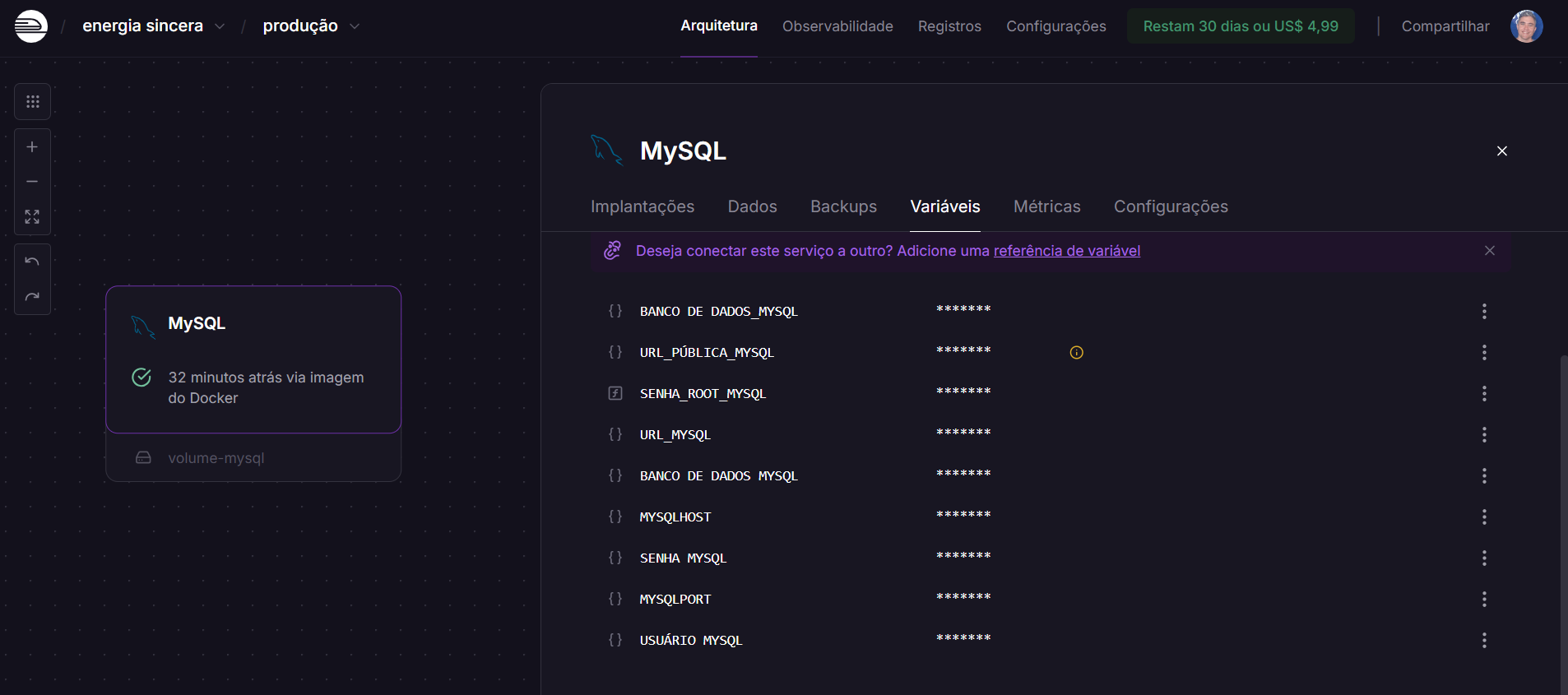Screen dimensions: 1568x695
Task: Click the function icon beside SENHA_ROOT_MYSQL
Action: click(615, 393)
